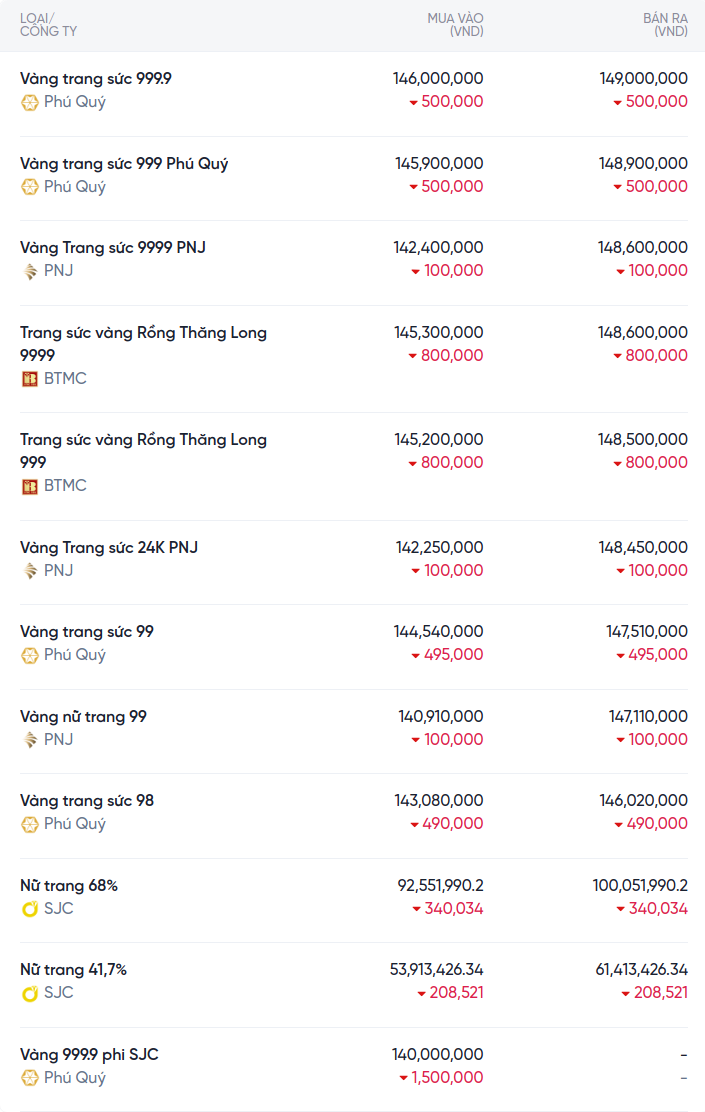
Task: Click PNJ logo under Vàng Trang sức 9999 PNJ
Action: pos(30,271)
